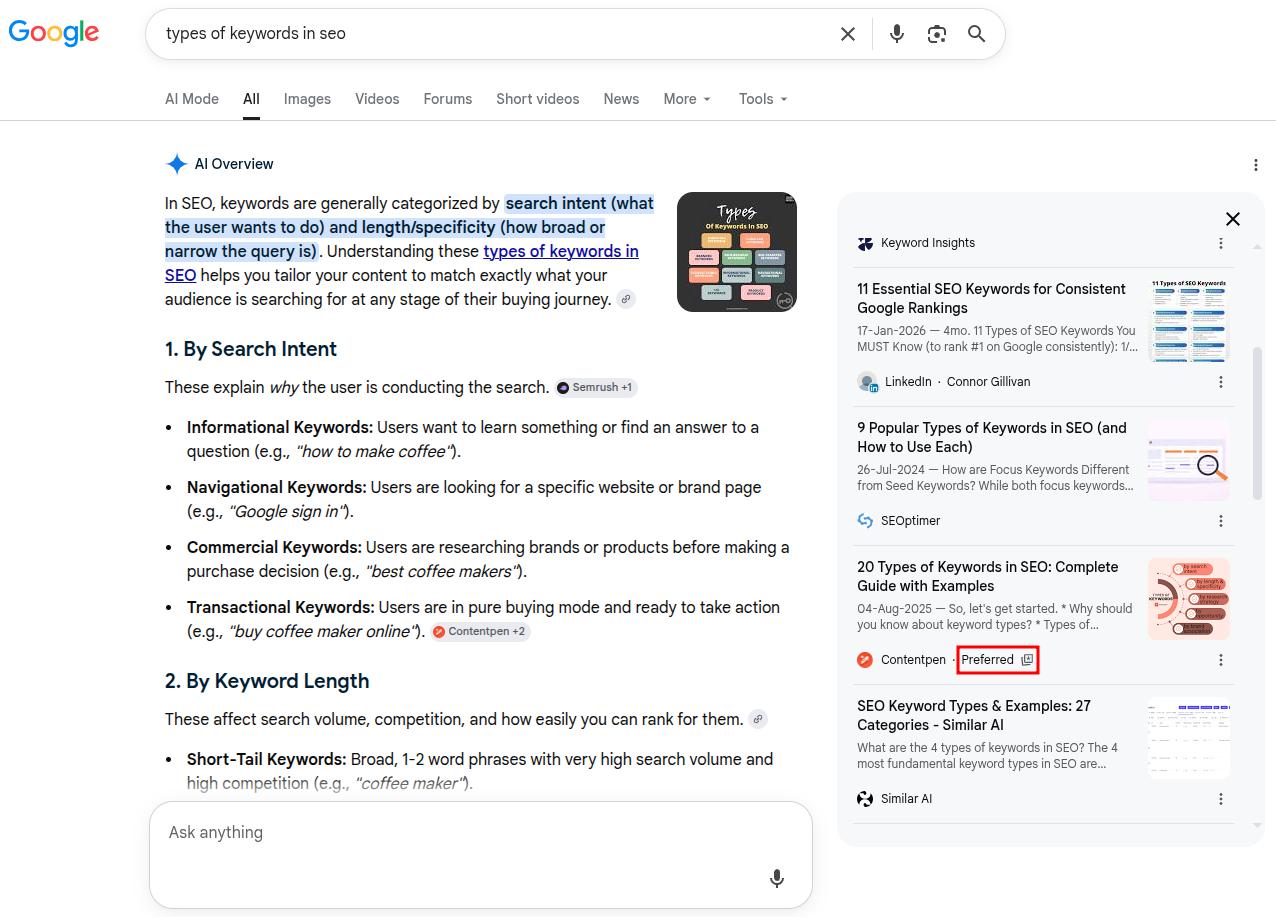Screen dimensions: 1276x917
Task: Open three-dot menu for Keyword Insights source
Action: [x=1221, y=243]
